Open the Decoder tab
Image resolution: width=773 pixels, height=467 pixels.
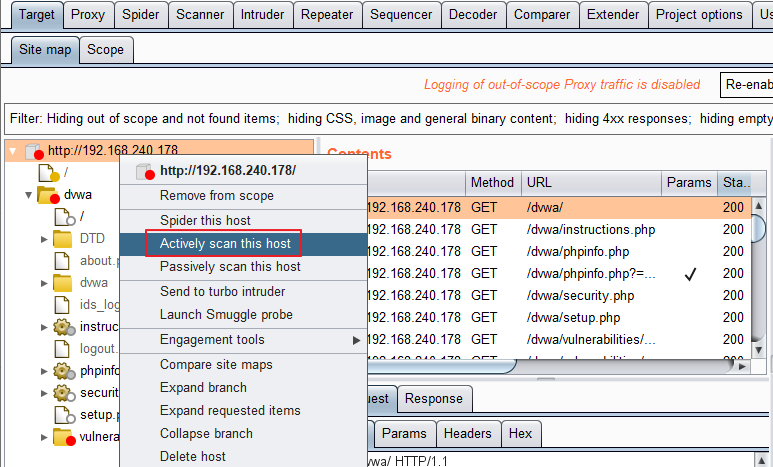(473, 15)
